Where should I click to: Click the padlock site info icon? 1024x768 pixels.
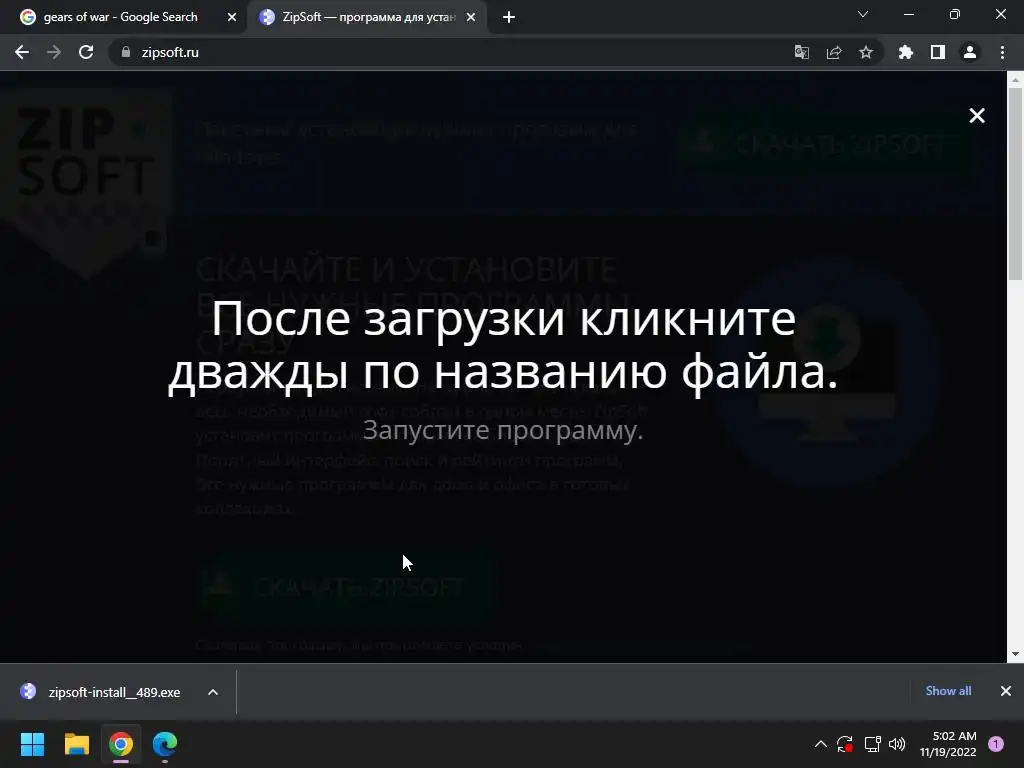[126, 52]
